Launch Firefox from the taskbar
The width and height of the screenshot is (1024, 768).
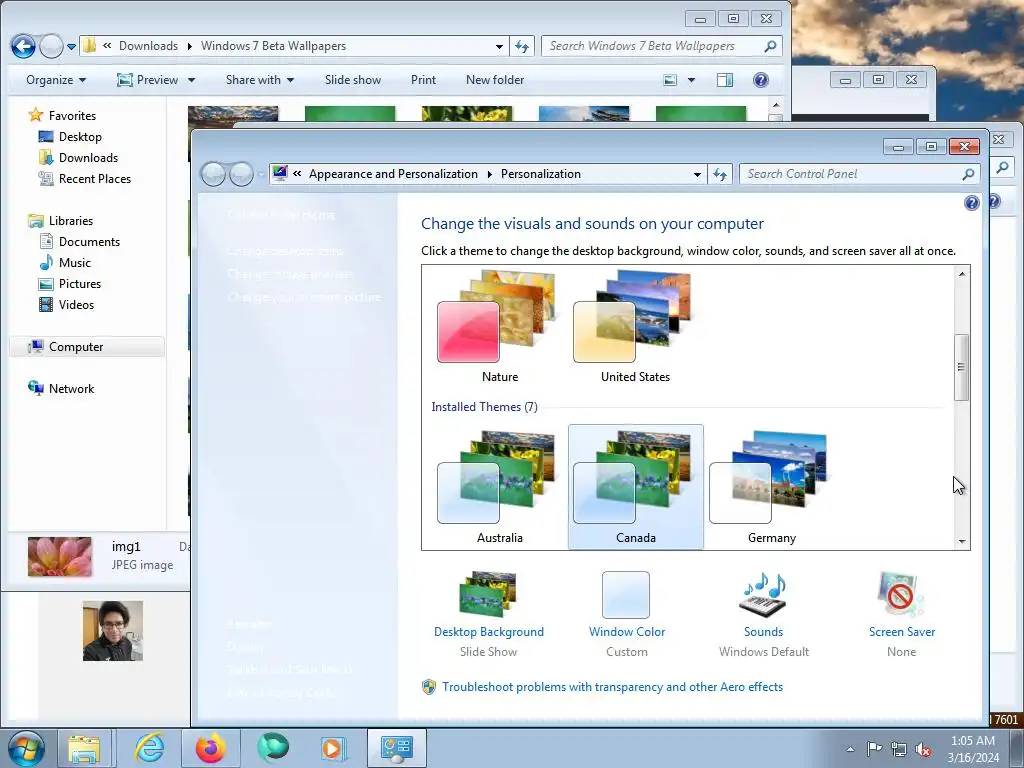pyautogui.click(x=210, y=748)
